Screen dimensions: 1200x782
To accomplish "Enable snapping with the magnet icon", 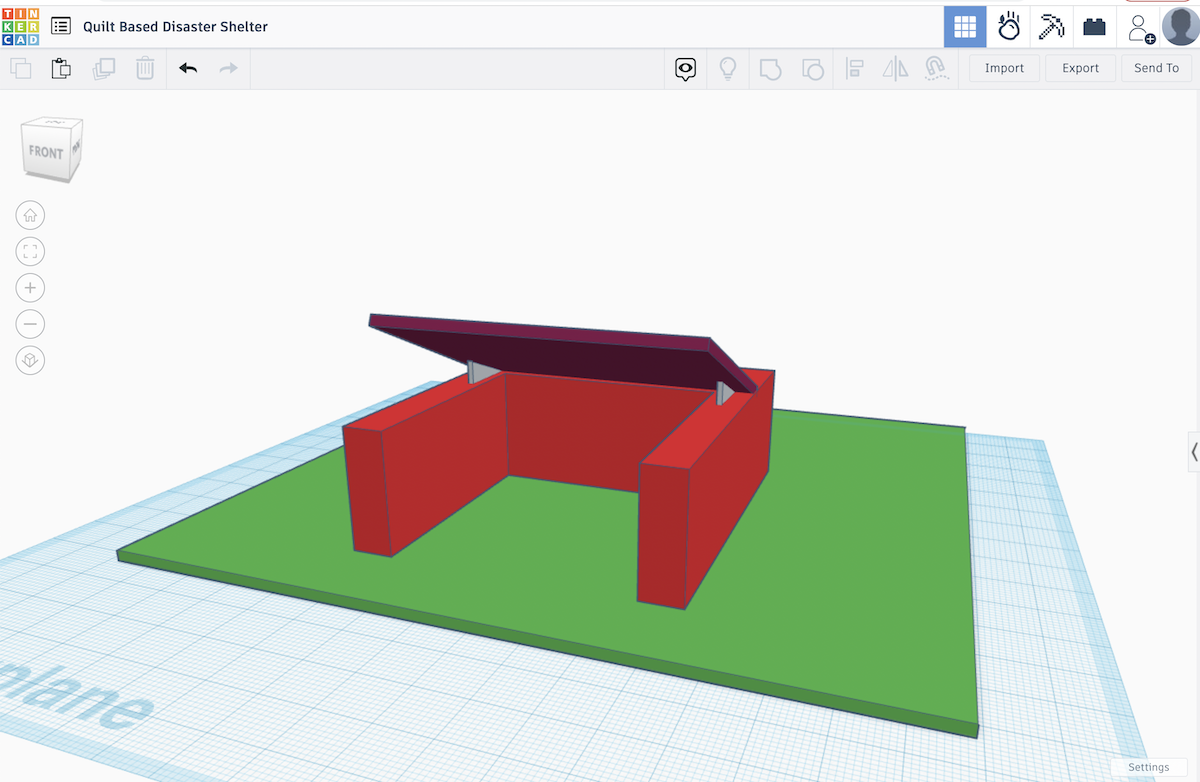I will (937, 68).
